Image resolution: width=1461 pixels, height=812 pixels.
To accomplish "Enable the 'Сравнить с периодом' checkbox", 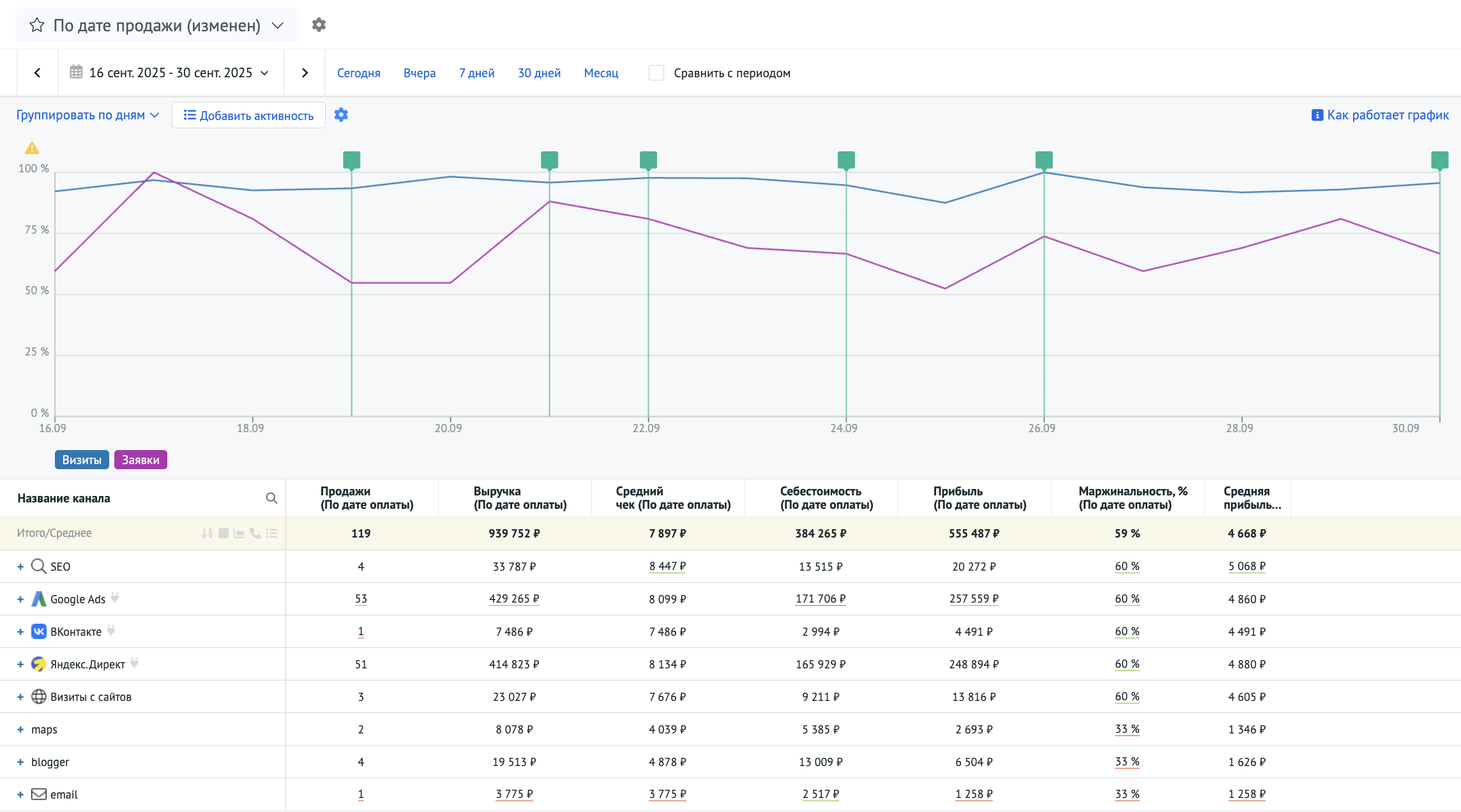I will click(656, 73).
